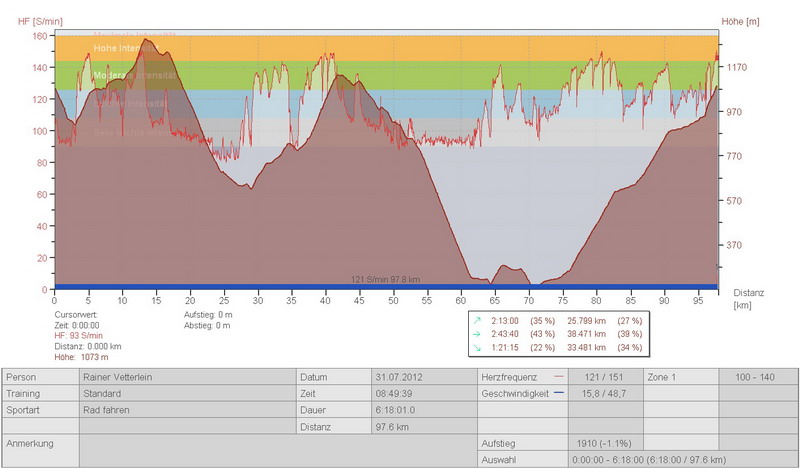Click the flat arrow icon in the slope summary
The width and height of the screenshot is (800, 469).
[478, 333]
